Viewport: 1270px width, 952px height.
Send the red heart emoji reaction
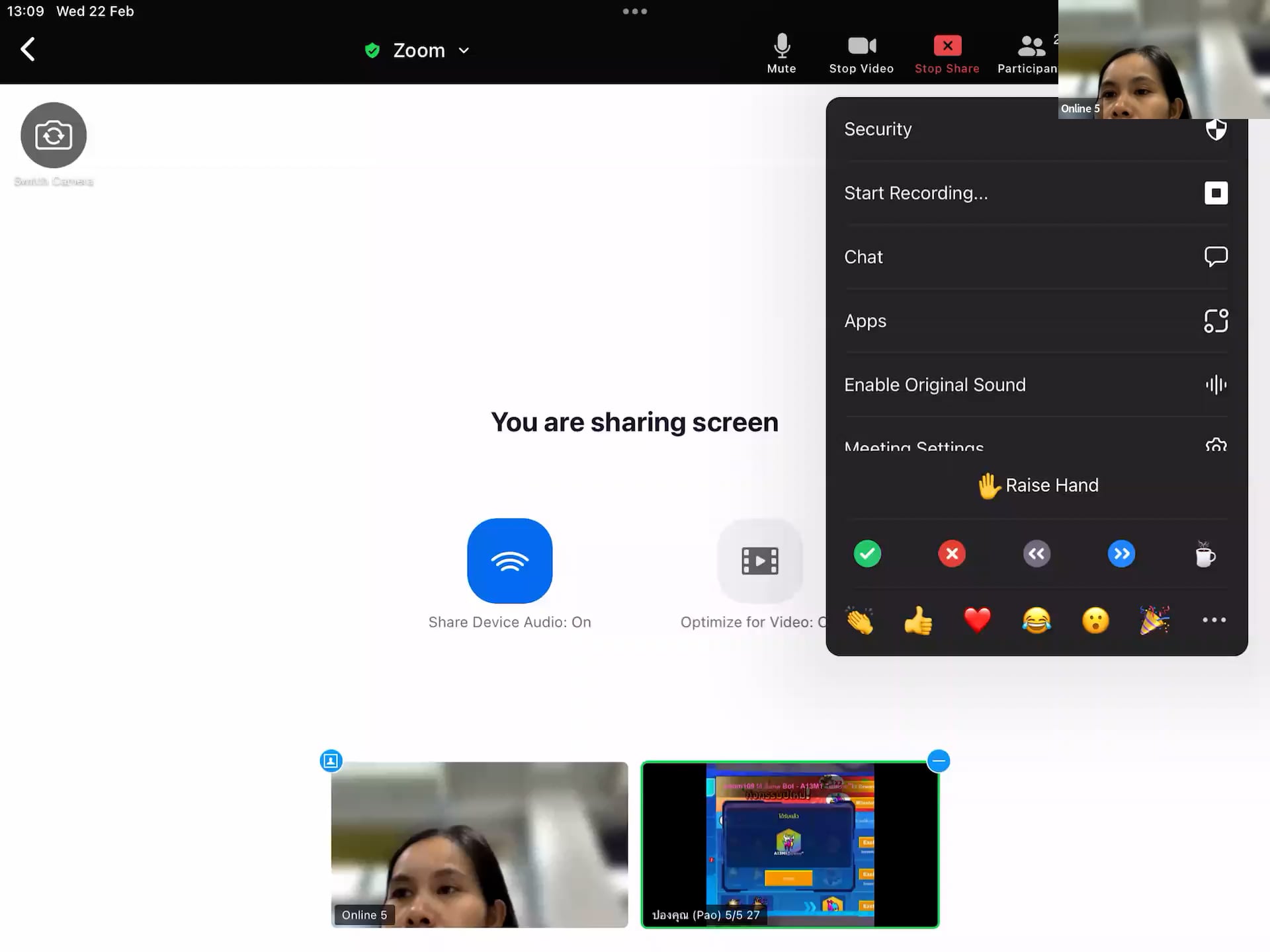[x=977, y=620]
